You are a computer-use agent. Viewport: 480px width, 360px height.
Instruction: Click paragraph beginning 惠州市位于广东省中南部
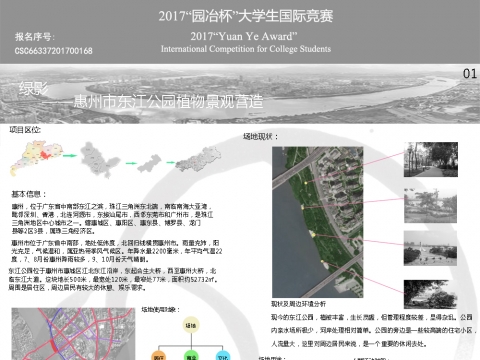coord(117,251)
